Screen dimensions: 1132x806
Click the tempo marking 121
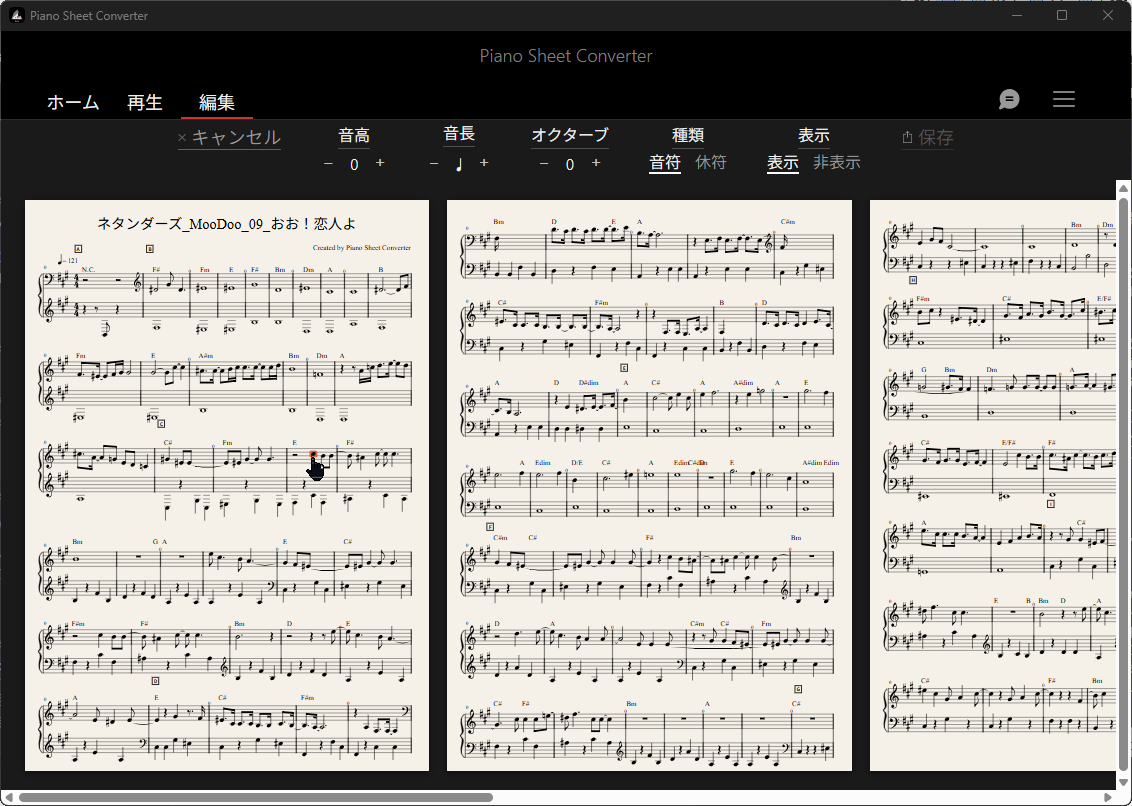(x=68, y=259)
